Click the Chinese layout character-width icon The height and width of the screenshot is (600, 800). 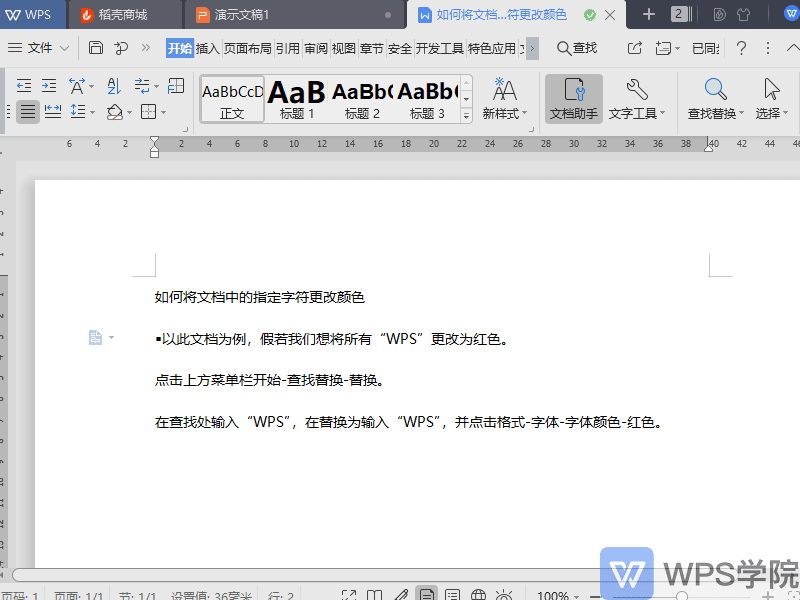[x=77, y=86]
